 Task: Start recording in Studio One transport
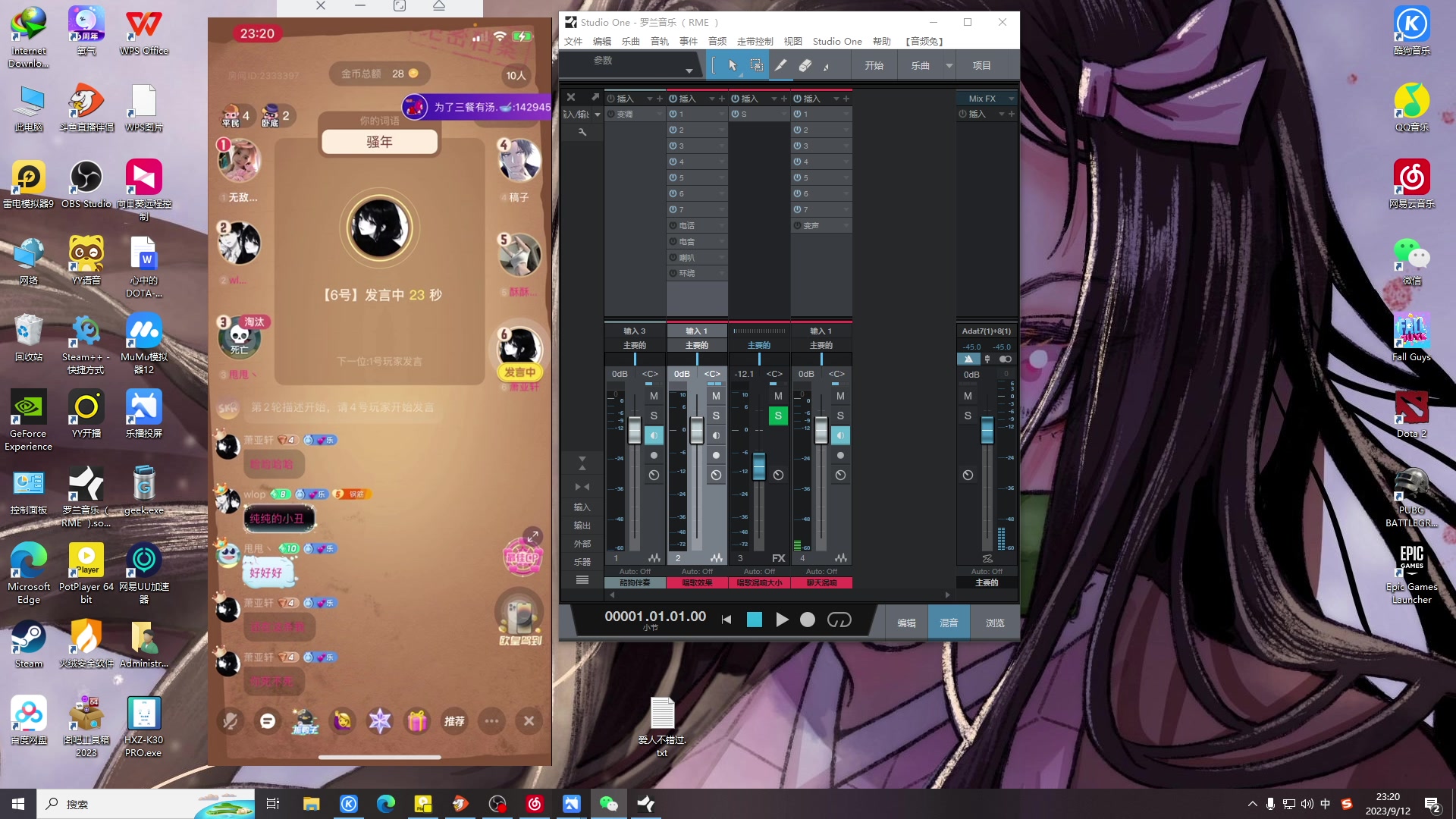[808, 620]
